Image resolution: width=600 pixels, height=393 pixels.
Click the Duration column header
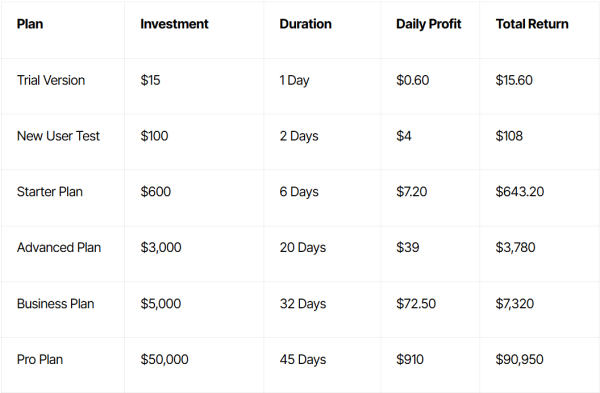coord(305,24)
